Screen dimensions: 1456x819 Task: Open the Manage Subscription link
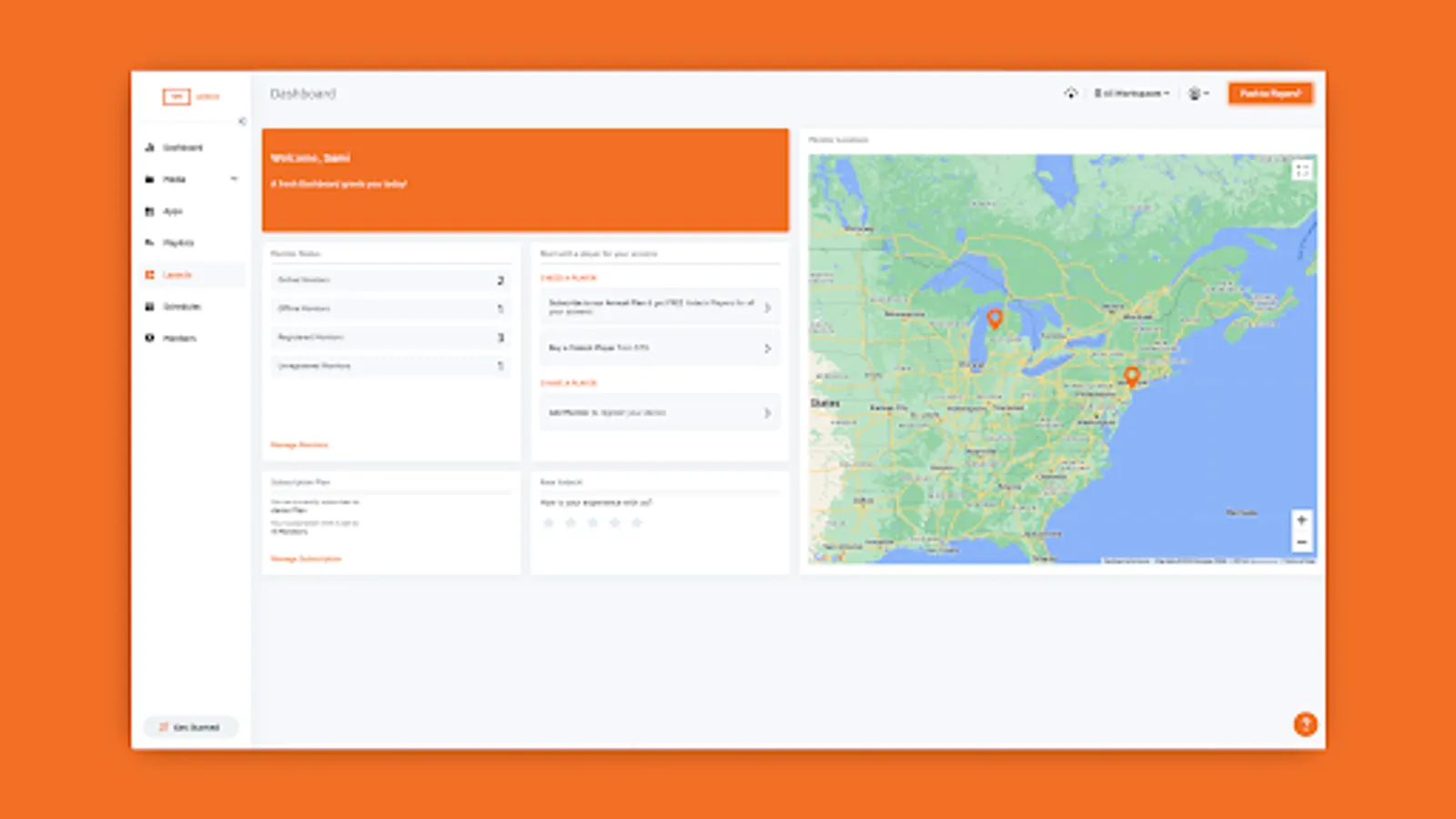(306, 559)
